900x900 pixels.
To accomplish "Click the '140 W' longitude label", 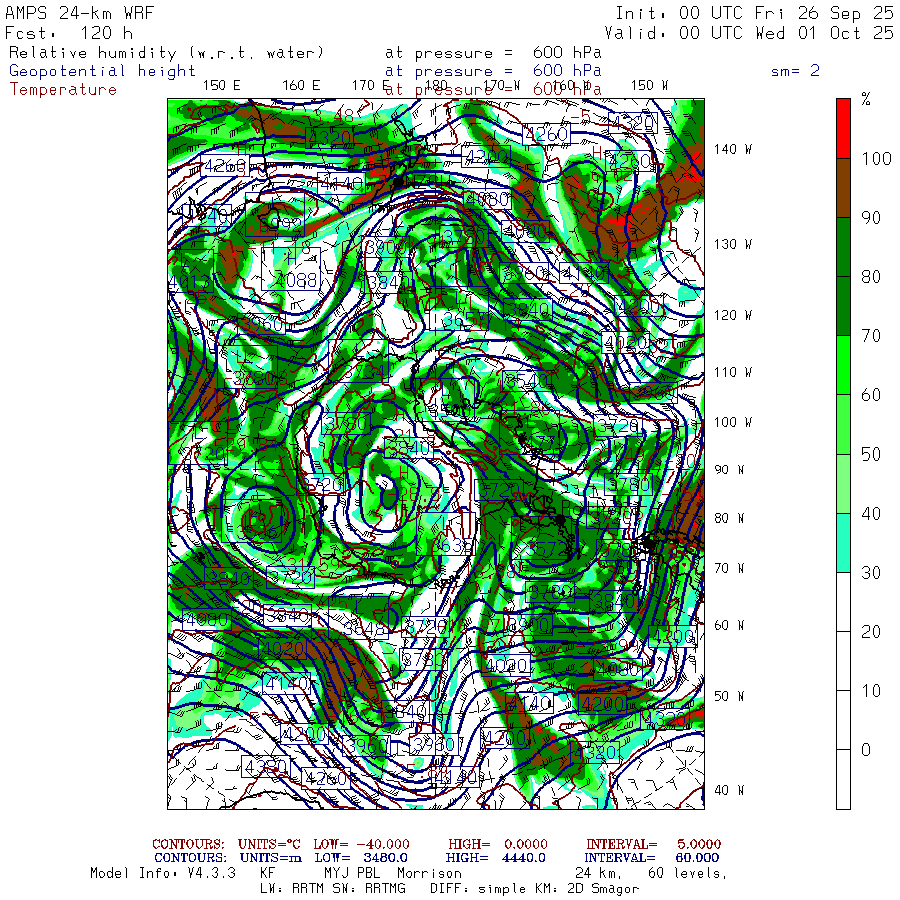I will click(x=732, y=149).
